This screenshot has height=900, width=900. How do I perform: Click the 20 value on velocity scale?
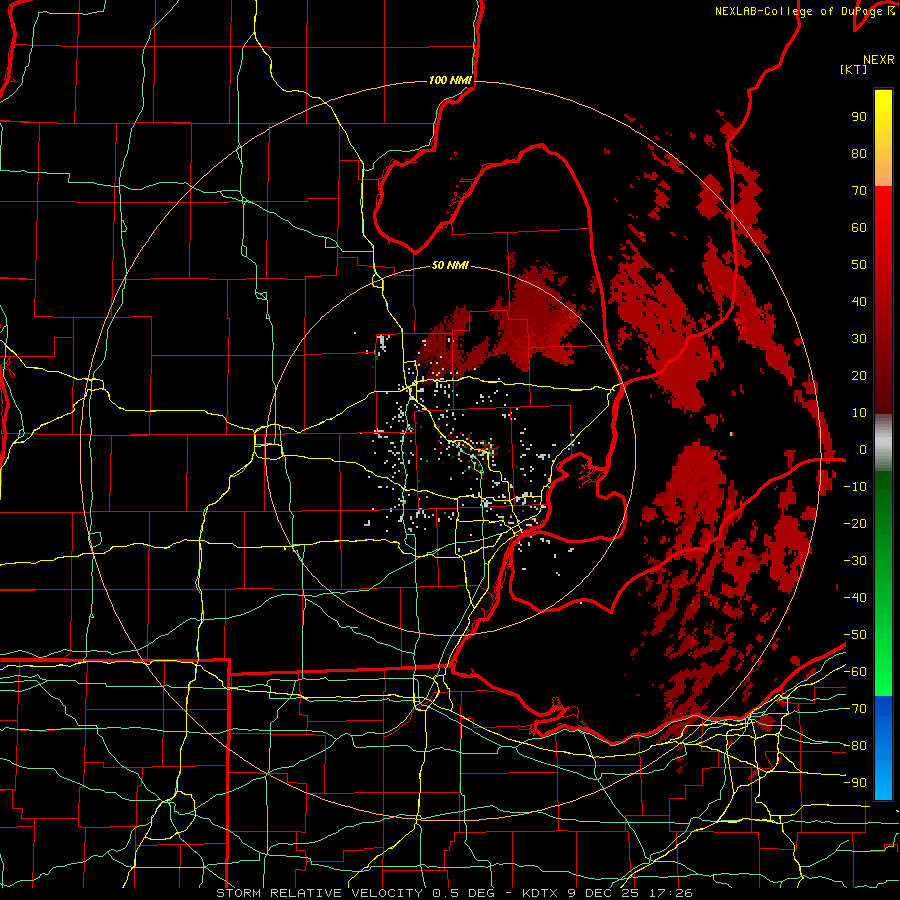pyautogui.click(x=859, y=375)
